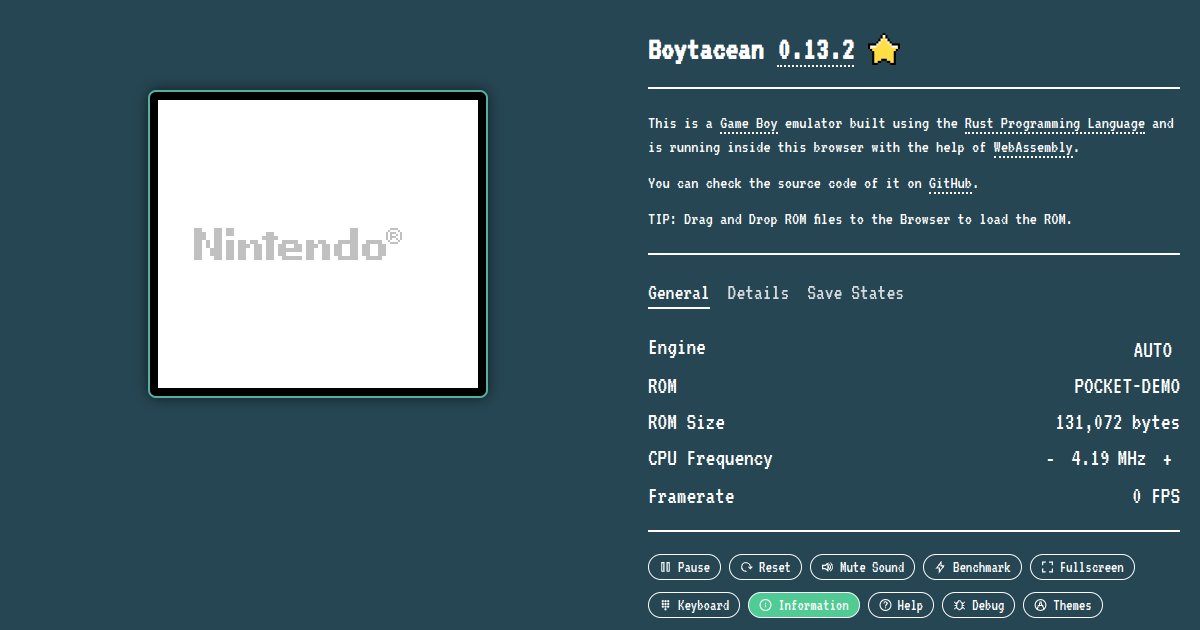The image size is (1200, 630).
Task: Open the Rust Programming Language link
Action: pos(1055,124)
